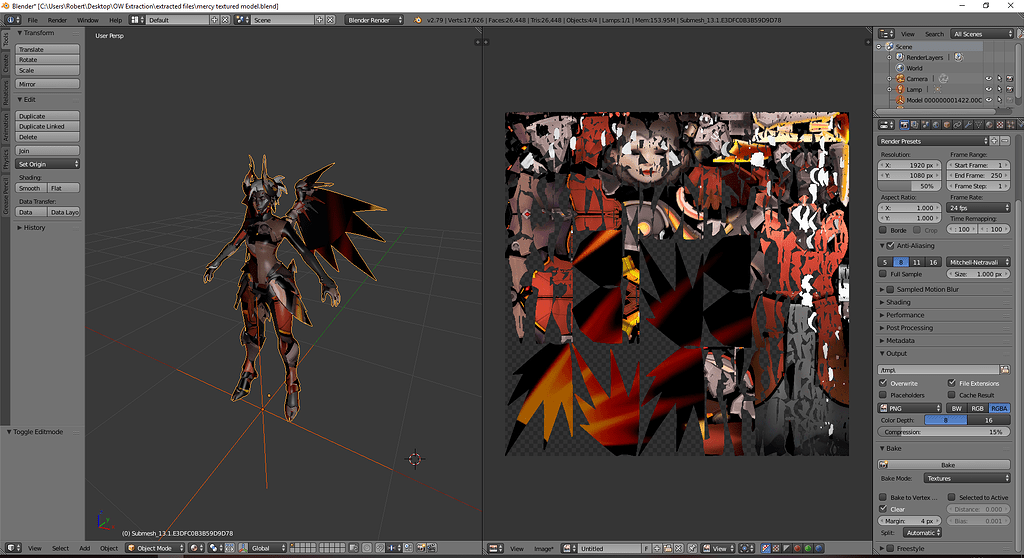Open the Modifiers wrench tab icon
Viewport: 1024px width, 558px height.
coord(968,125)
